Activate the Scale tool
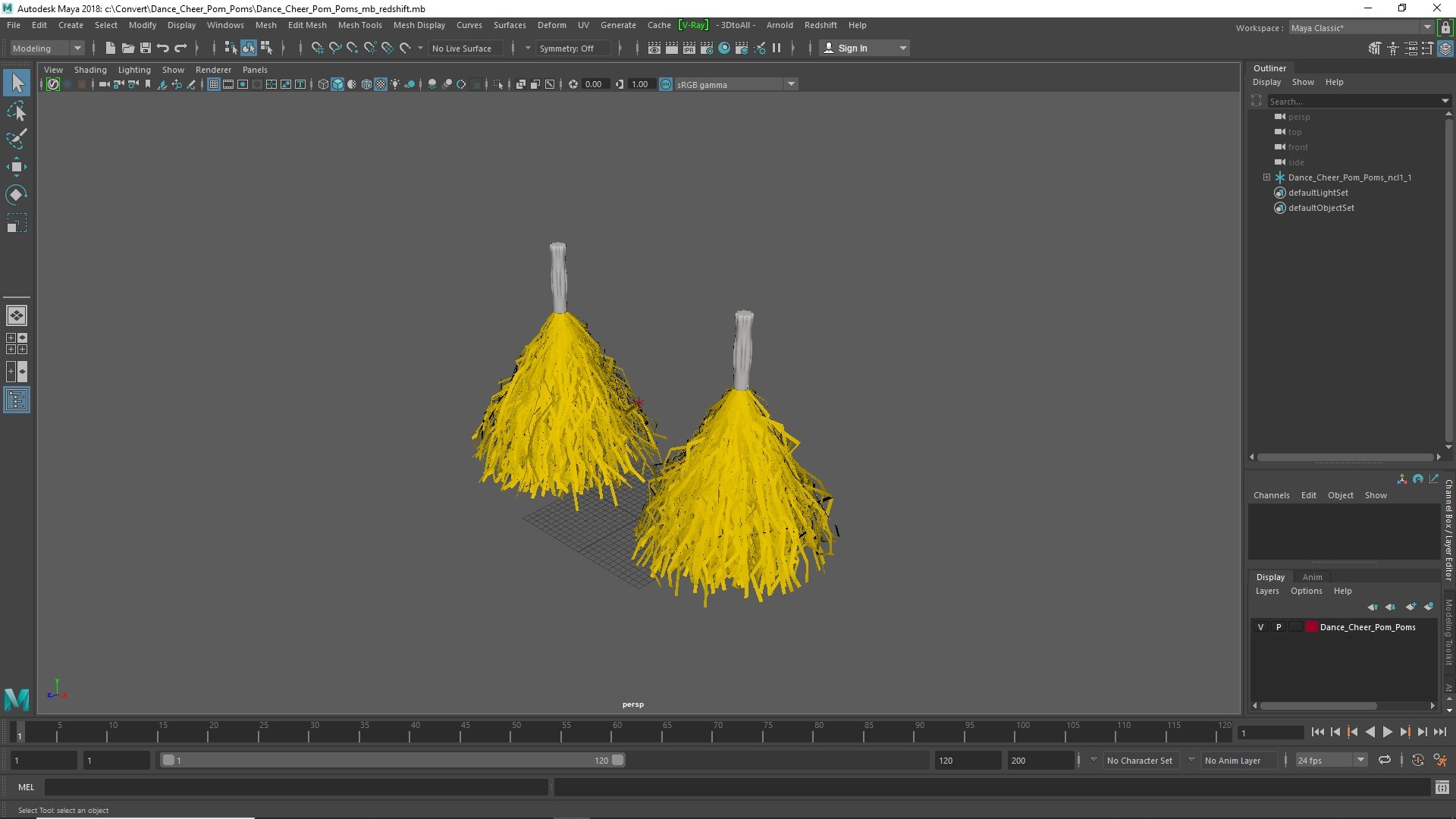Screen dimensions: 1456x819 click(x=17, y=223)
